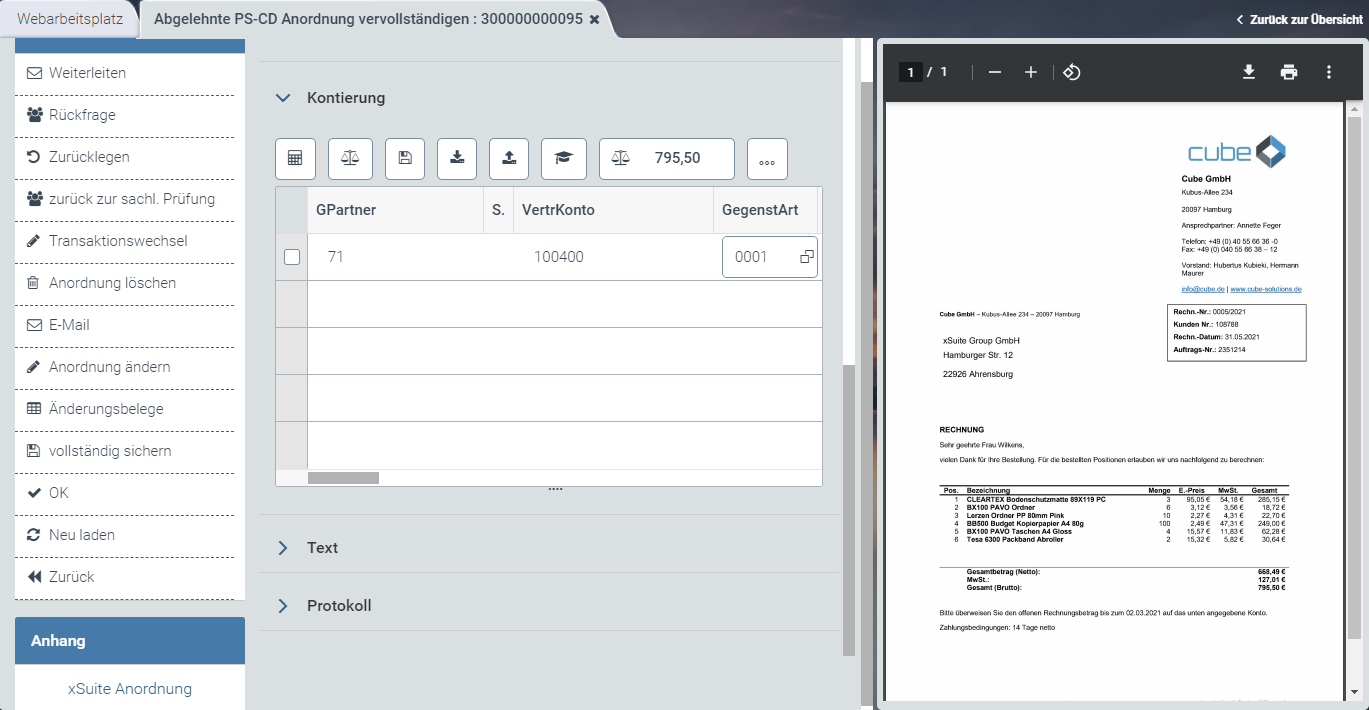The image size is (1369, 710).
Task: Select Weiterleiten in the left menu
Action: tap(87, 73)
